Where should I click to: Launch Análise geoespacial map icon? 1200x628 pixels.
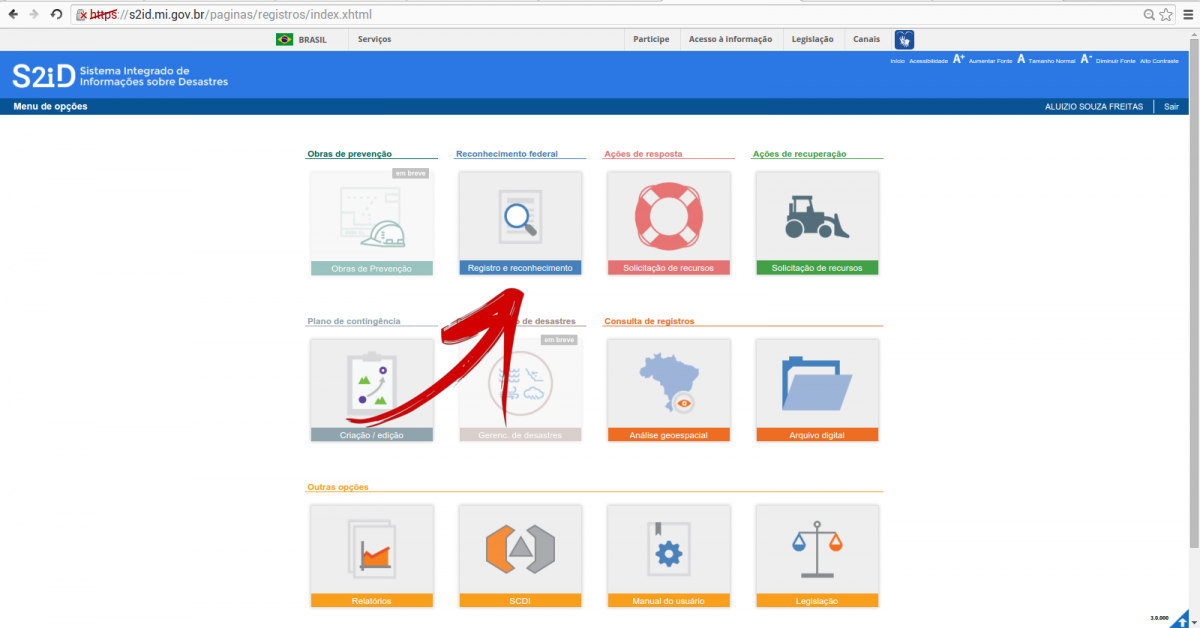tap(669, 385)
